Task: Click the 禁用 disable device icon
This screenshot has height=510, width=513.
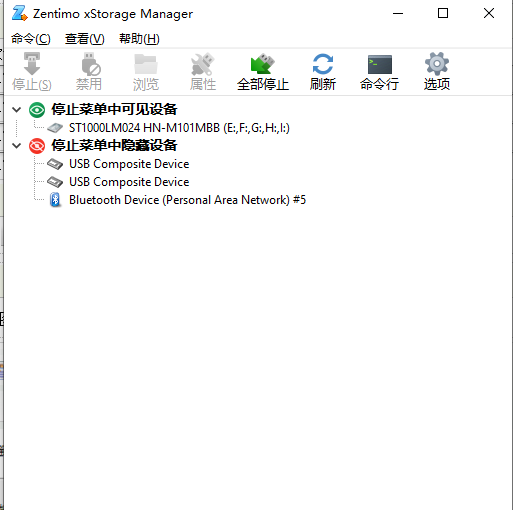Action: [x=91, y=64]
